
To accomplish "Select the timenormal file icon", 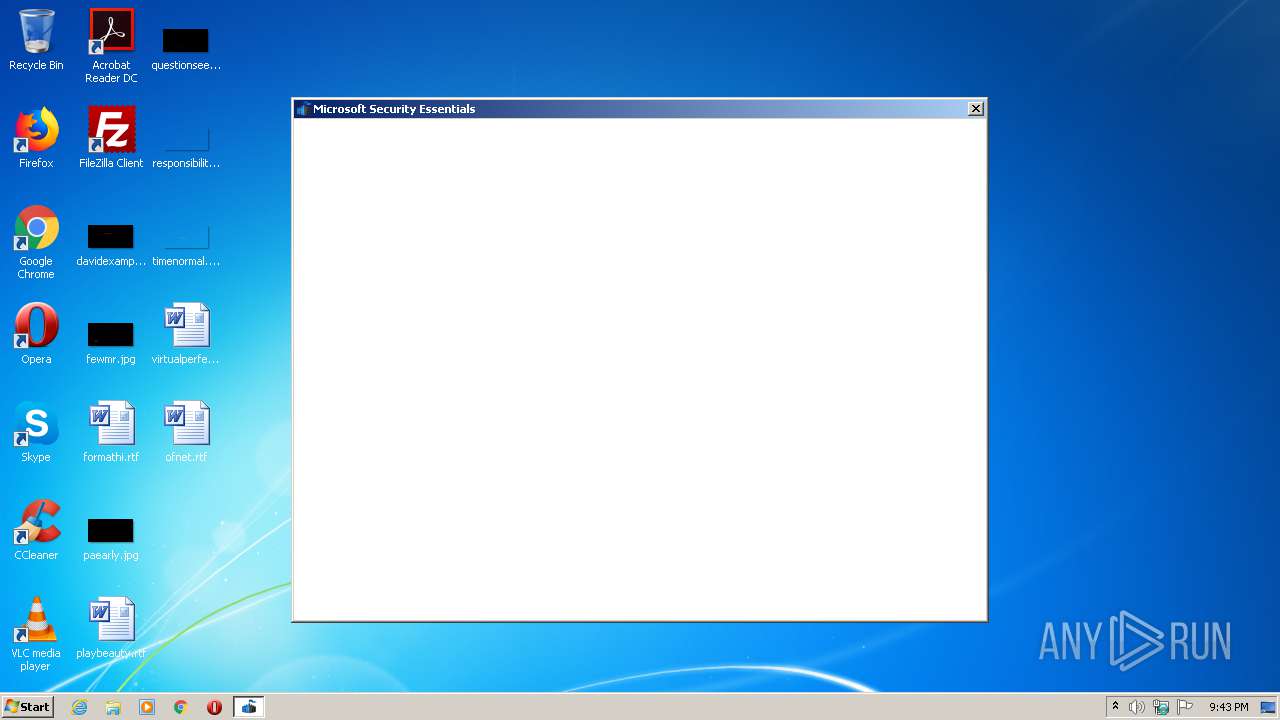I will click(x=186, y=246).
